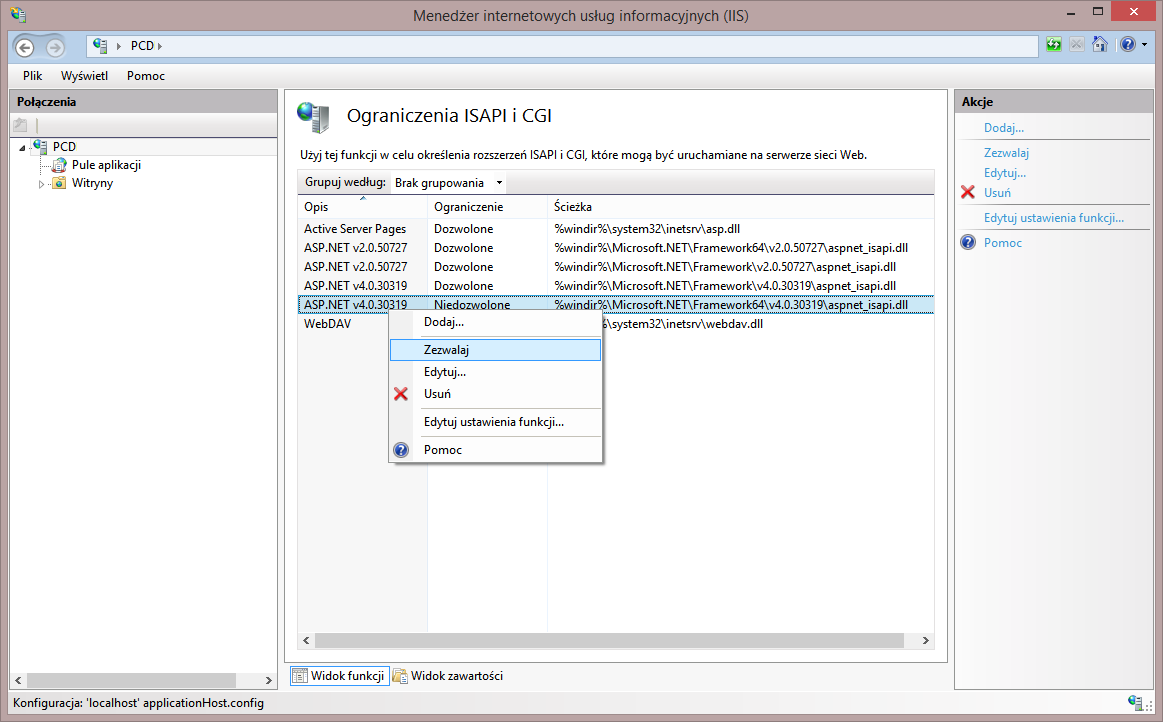The width and height of the screenshot is (1163, 722).
Task: Click the v4.0.30319 Framework aspnet_isapi.dll path
Action: pyautogui.click(x=725, y=286)
